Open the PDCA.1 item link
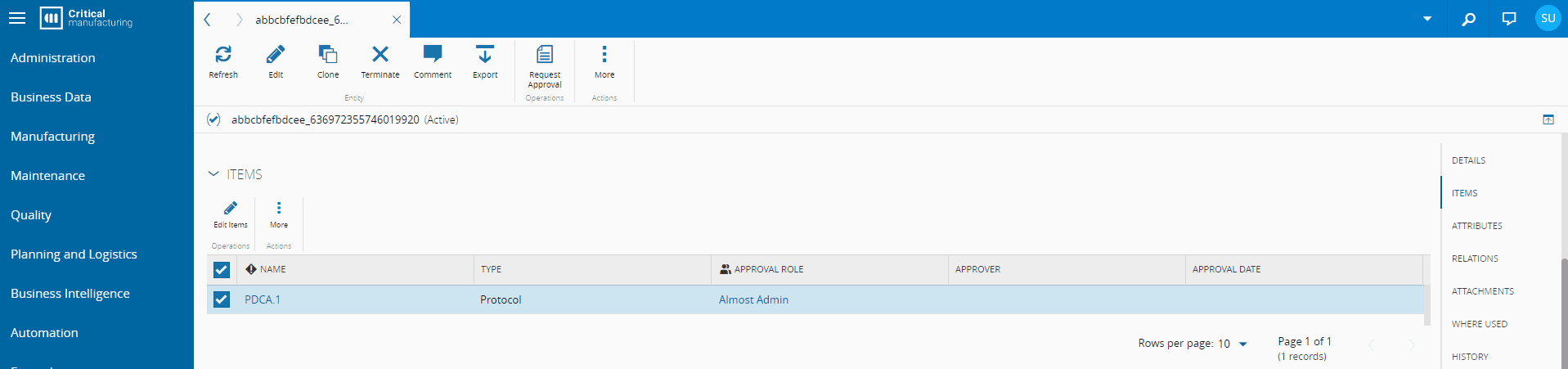 263,299
